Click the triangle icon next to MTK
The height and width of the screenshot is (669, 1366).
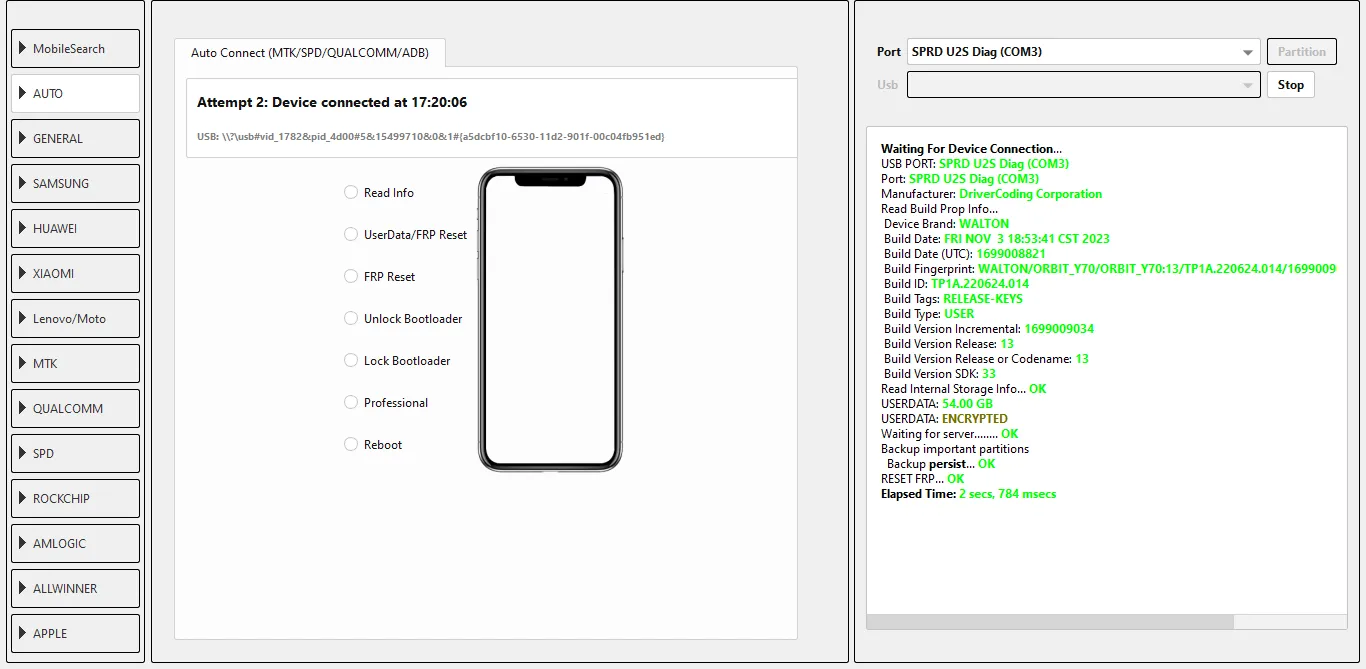(22, 364)
